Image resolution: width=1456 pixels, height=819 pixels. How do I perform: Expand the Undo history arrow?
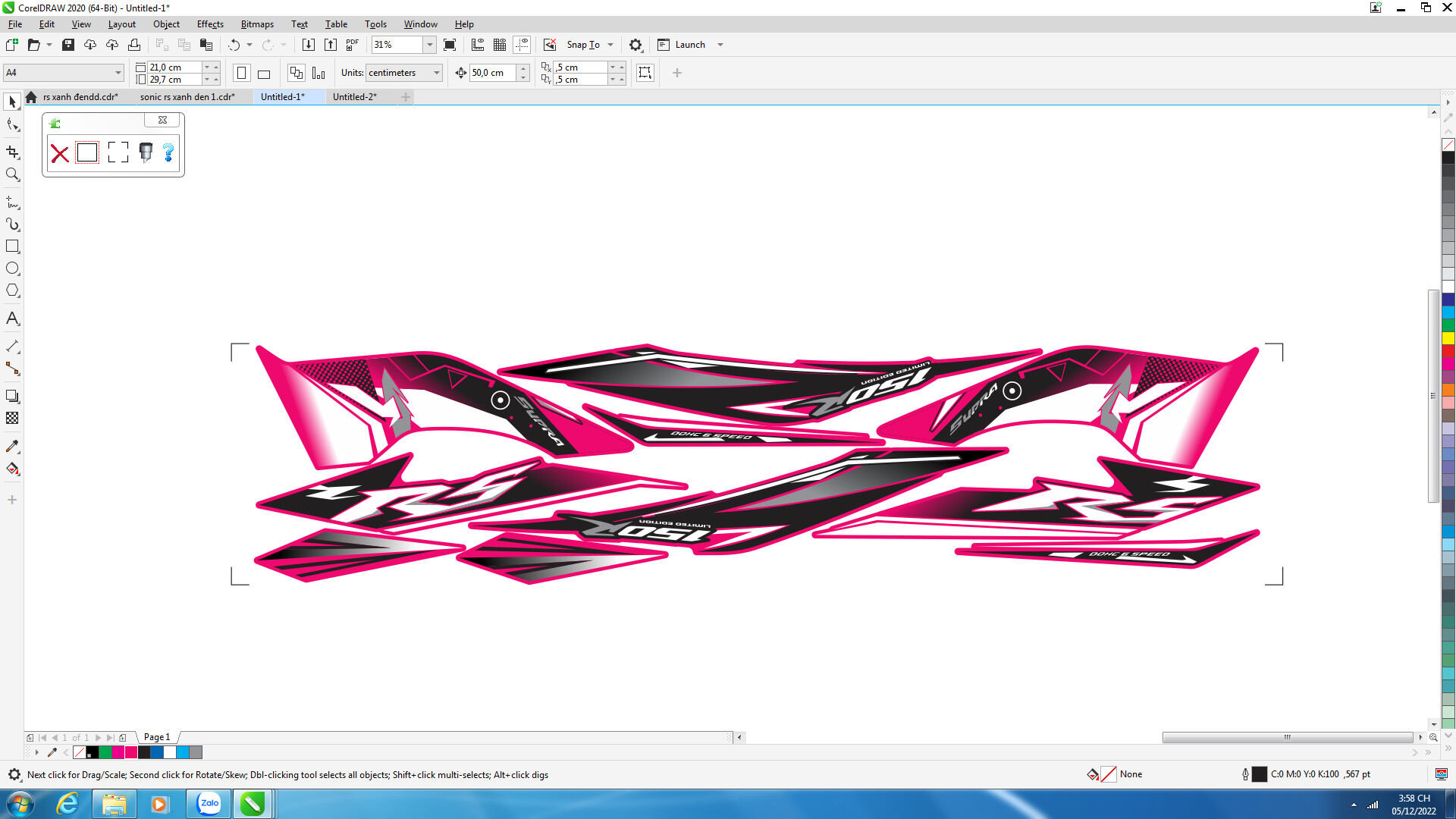click(249, 45)
